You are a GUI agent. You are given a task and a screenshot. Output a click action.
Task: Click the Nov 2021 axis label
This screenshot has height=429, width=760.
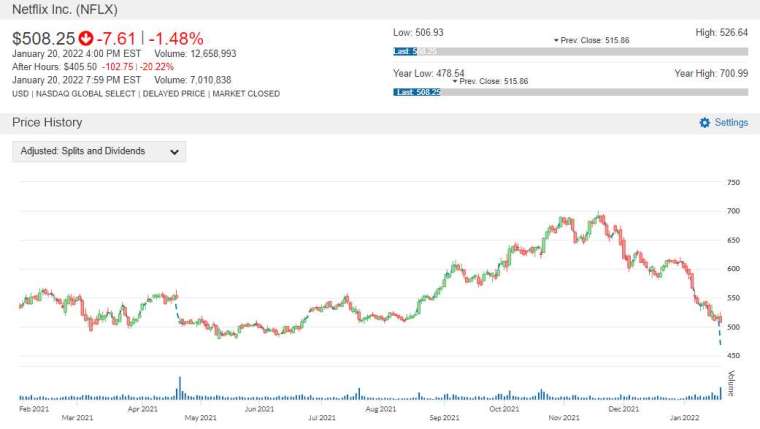[564, 417]
